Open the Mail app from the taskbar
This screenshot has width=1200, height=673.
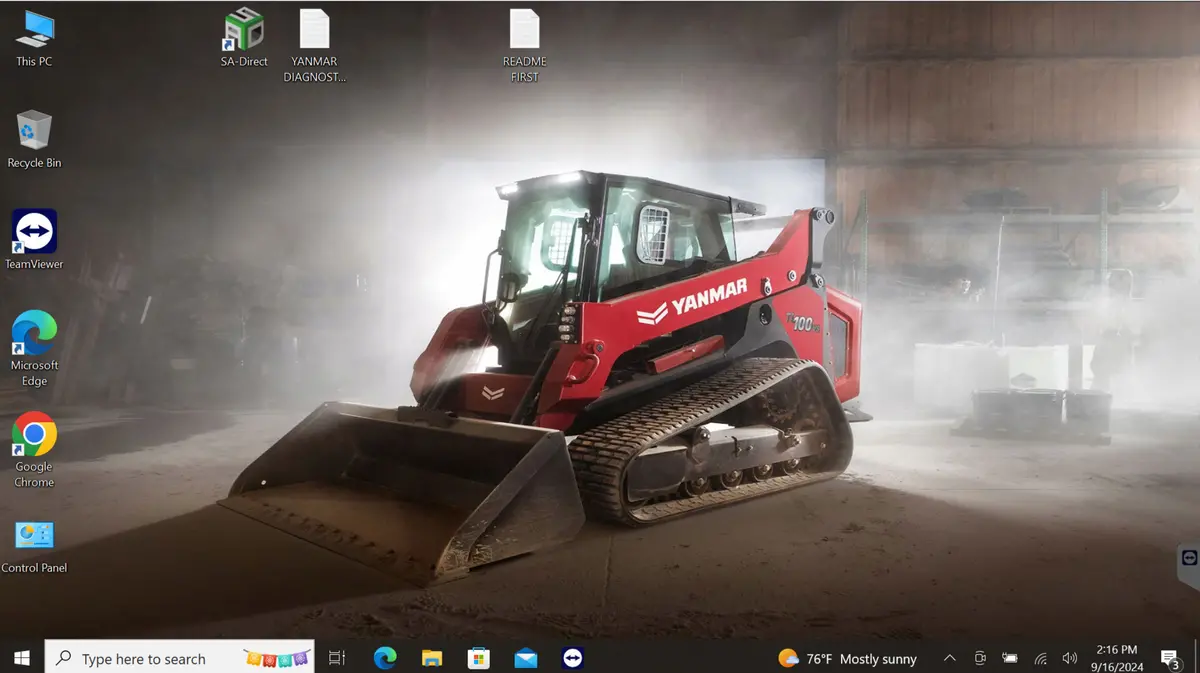coord(526,658)
